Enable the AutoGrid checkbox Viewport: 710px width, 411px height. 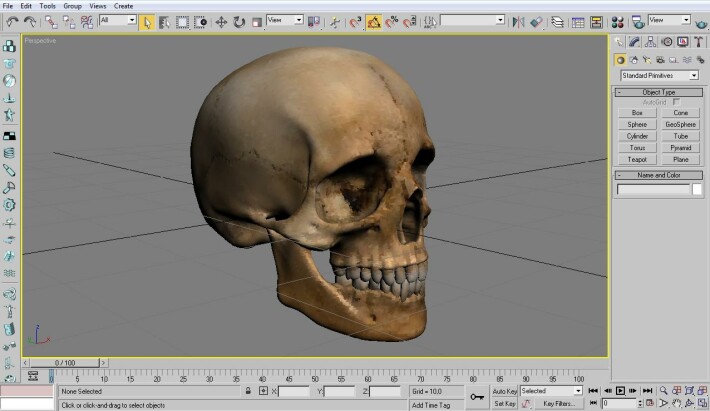pyautogui.click(x=676, y=102)
